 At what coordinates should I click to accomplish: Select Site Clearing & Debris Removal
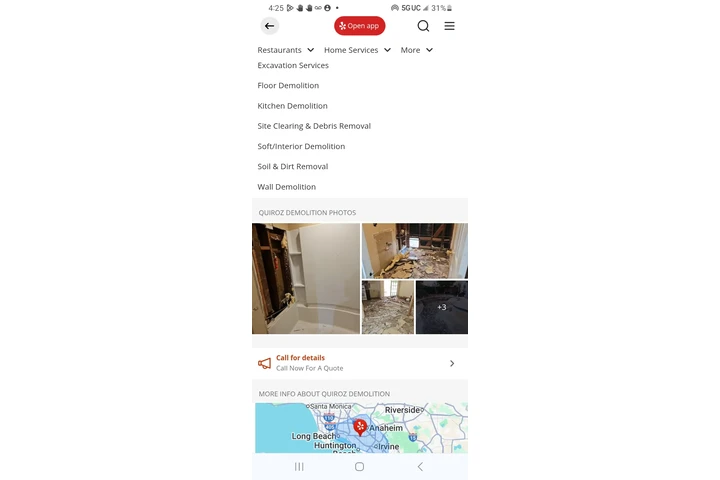tap(314, 126)
